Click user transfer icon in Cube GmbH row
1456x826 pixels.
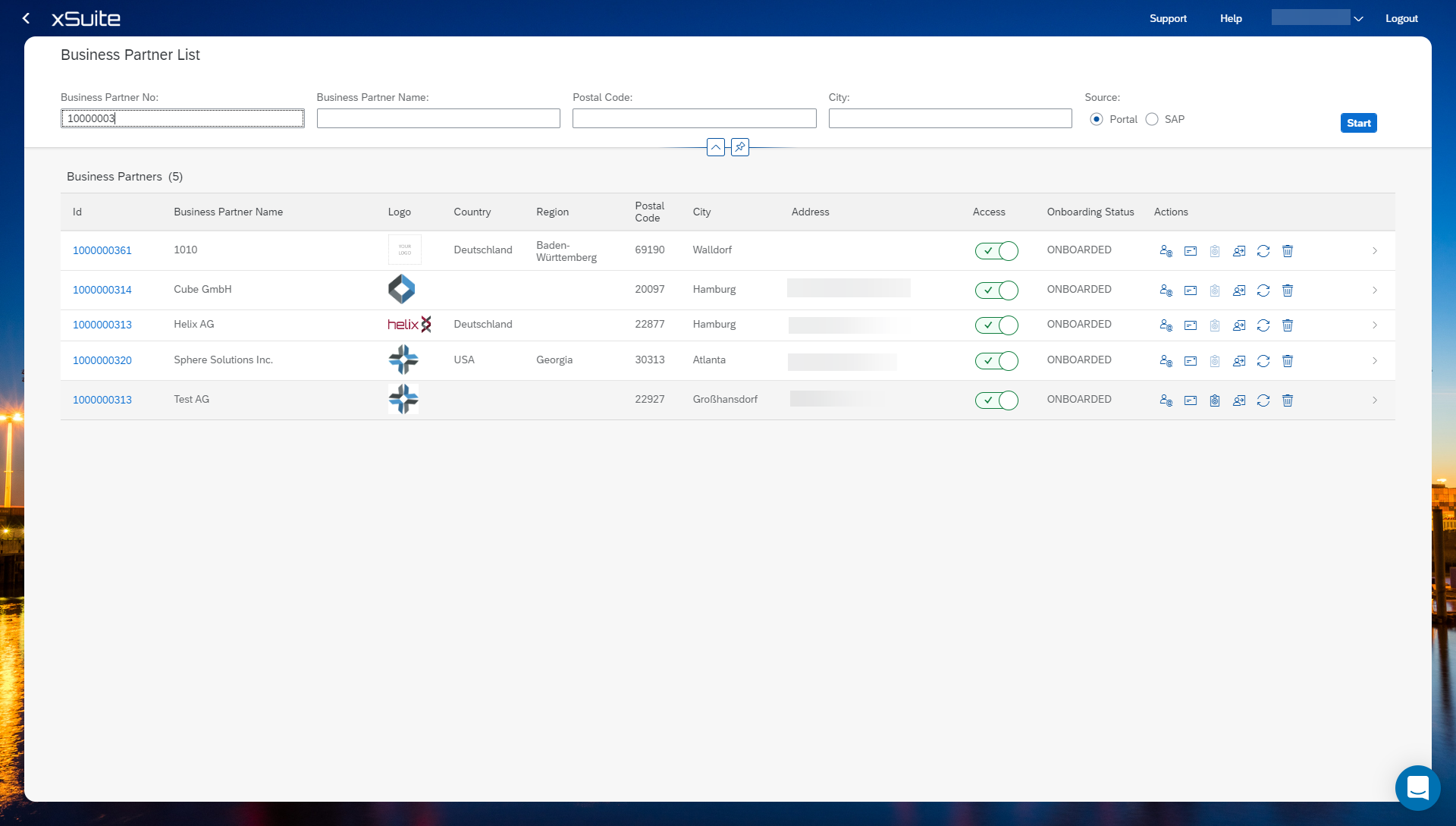point(1238,291)
